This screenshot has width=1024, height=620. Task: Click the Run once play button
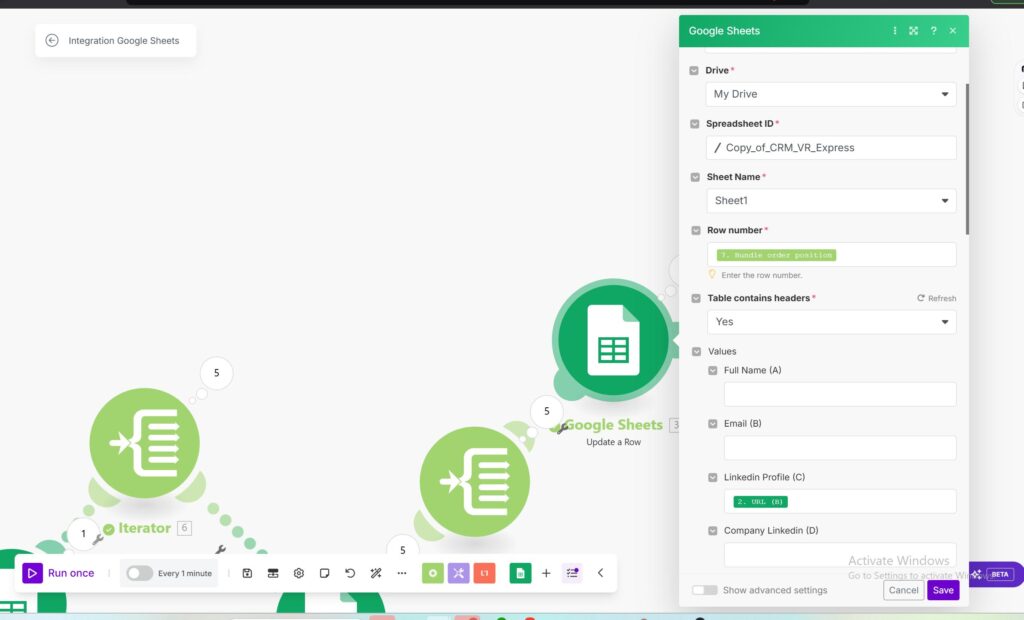click(x=32, y=573)
